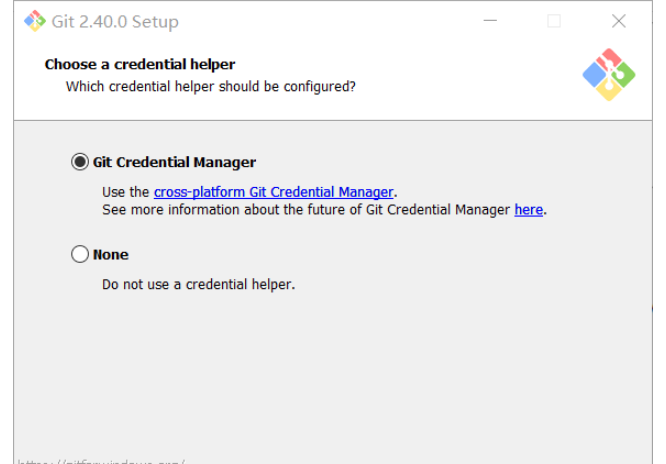Click blank white header area beside the heading
Screen dimensions: 666x464
(420, 70)
